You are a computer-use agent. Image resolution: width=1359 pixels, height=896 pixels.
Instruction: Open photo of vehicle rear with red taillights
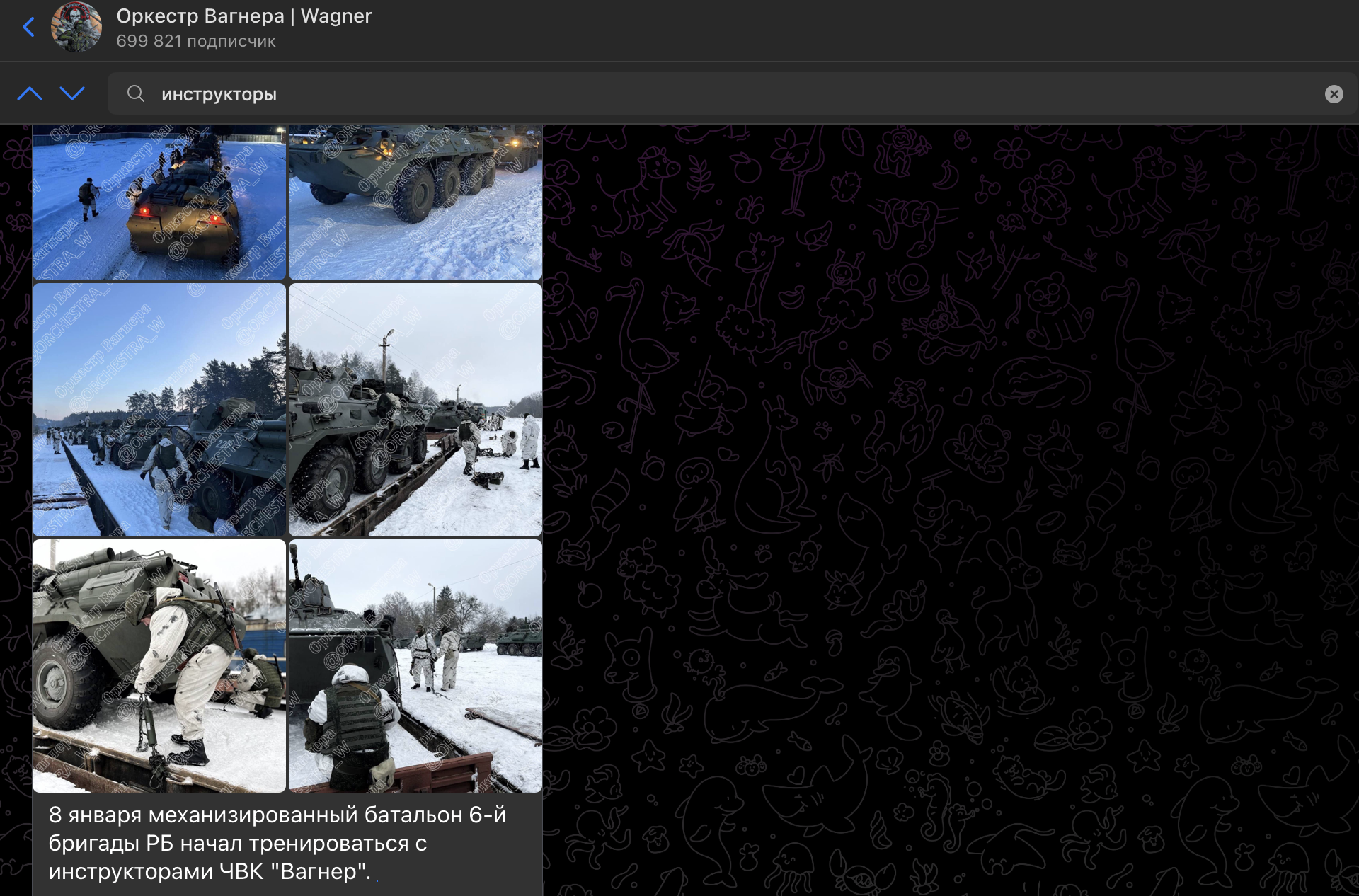pyautogui.click(x=159, y=202)
